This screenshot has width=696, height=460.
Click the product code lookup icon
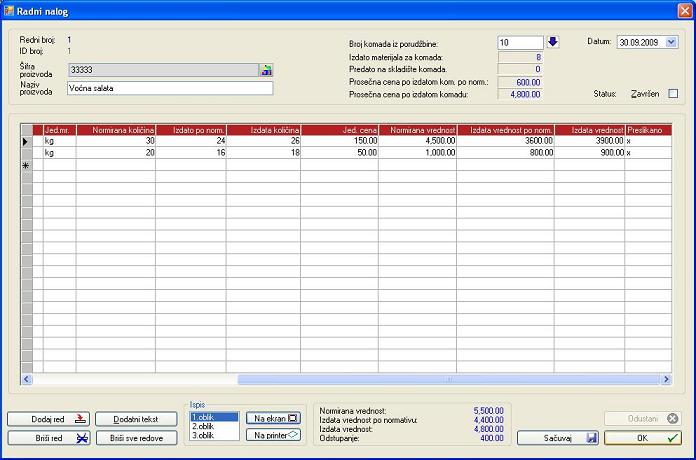pyautogui.click(x=266, y=70)
